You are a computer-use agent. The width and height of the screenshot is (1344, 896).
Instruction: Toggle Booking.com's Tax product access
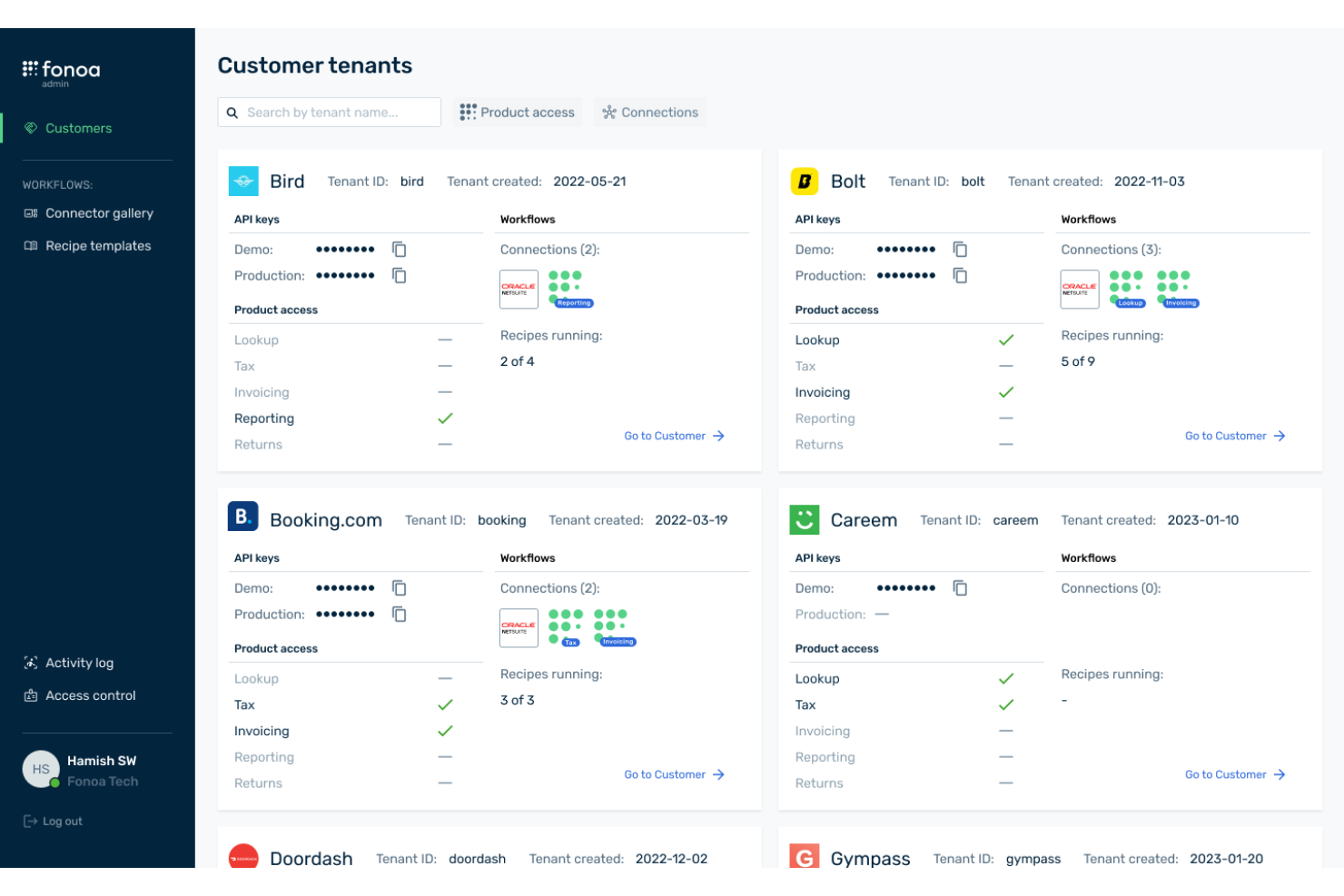coord(445,704)
